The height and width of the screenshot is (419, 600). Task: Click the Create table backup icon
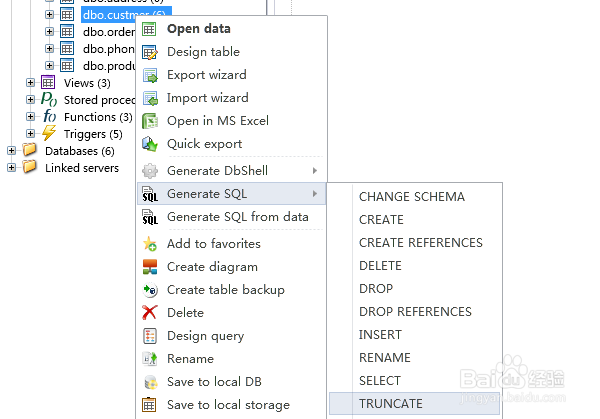coord(150,290)
